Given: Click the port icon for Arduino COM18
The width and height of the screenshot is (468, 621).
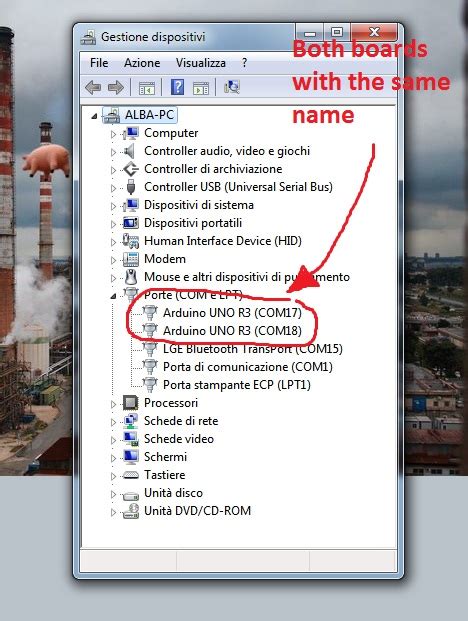Looking at the screenshot, I should [x=150, y=331].
